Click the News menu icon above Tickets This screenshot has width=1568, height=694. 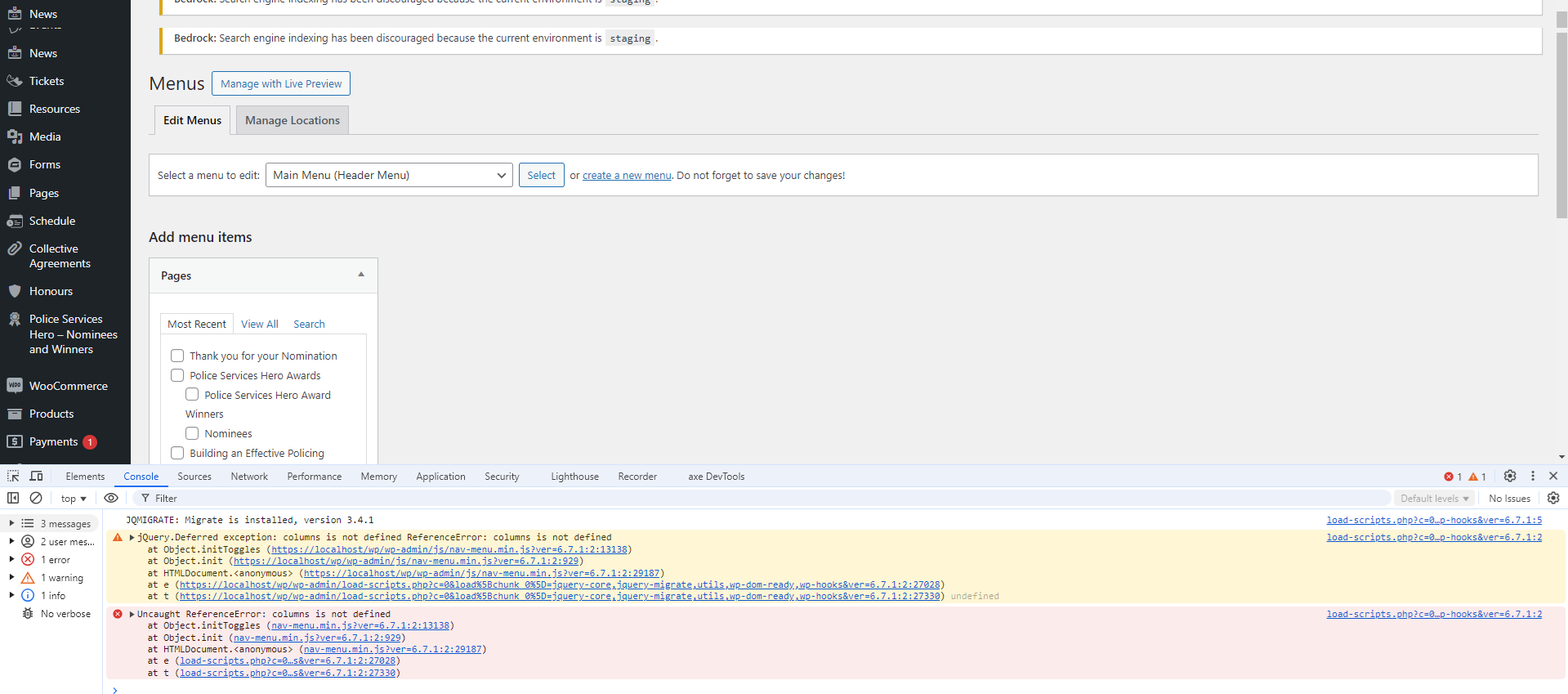pyautogui.click(x=14, y=53)
